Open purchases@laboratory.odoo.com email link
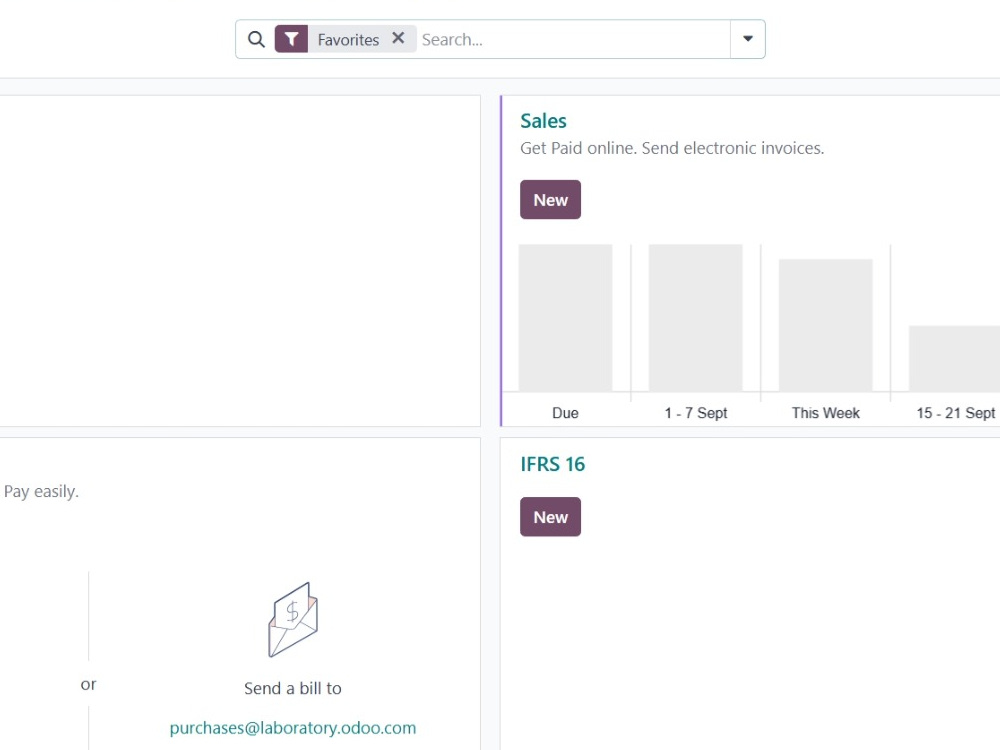Image resolution: width=1000 pixels, height=750 pixels. [293, 728]
